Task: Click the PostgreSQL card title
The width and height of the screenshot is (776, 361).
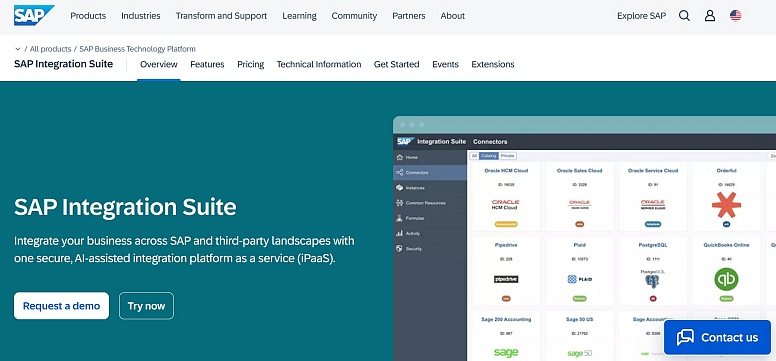Action: point(653,245)
